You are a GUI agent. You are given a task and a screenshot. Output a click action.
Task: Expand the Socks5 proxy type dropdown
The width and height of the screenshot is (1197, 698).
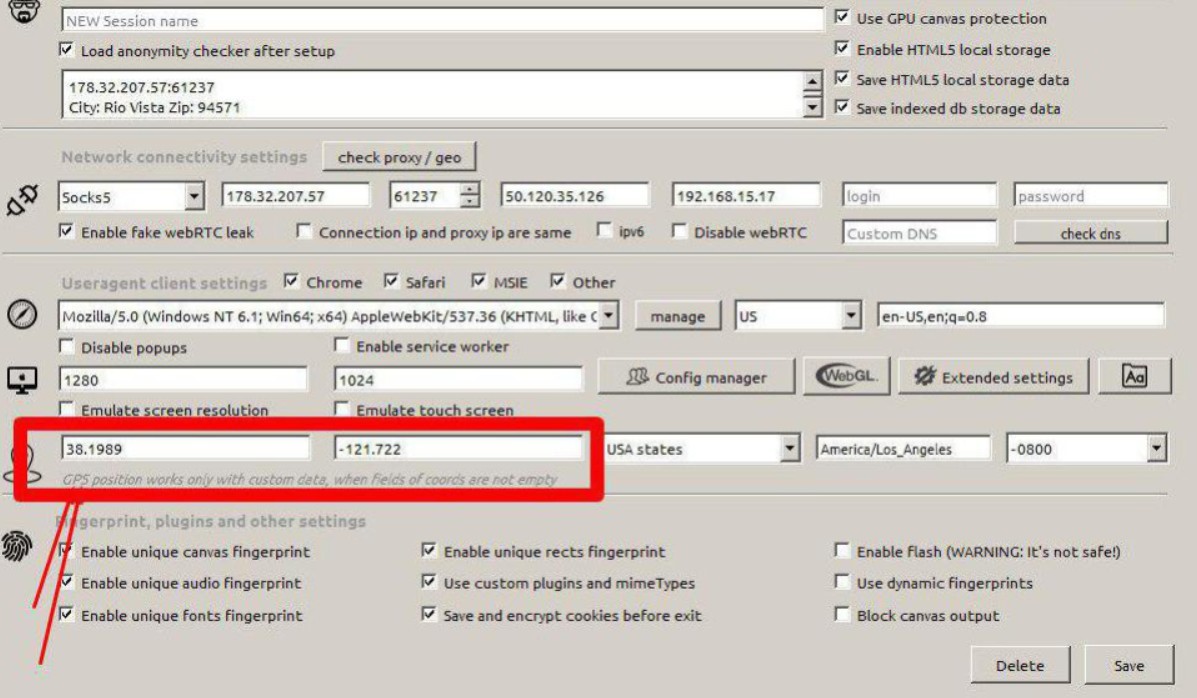click(194, 196)
